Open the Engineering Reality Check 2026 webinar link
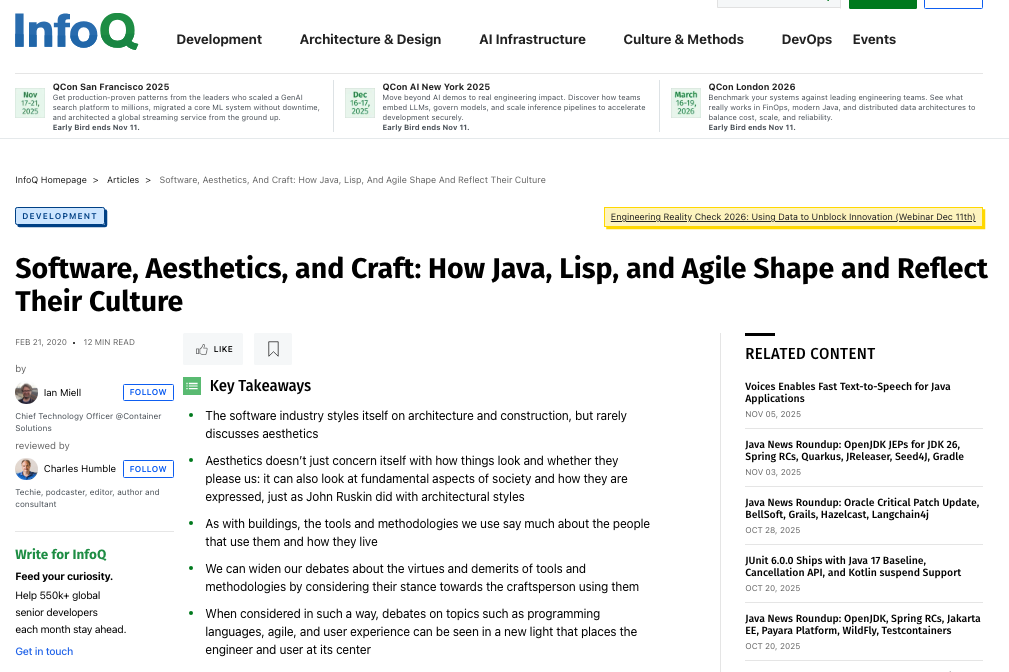 coord(793,217)
